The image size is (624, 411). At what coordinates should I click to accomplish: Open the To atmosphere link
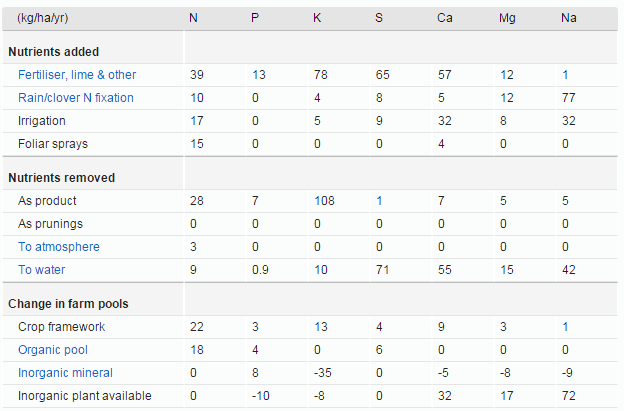pyautogui.click(x=59, y=247)
